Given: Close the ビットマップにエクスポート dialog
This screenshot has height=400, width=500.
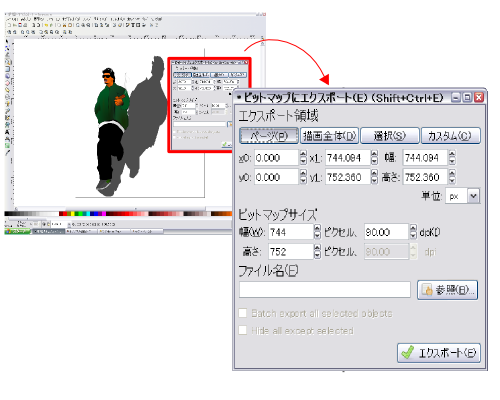Looking at the screenshot, I should (x=479, y=97).
